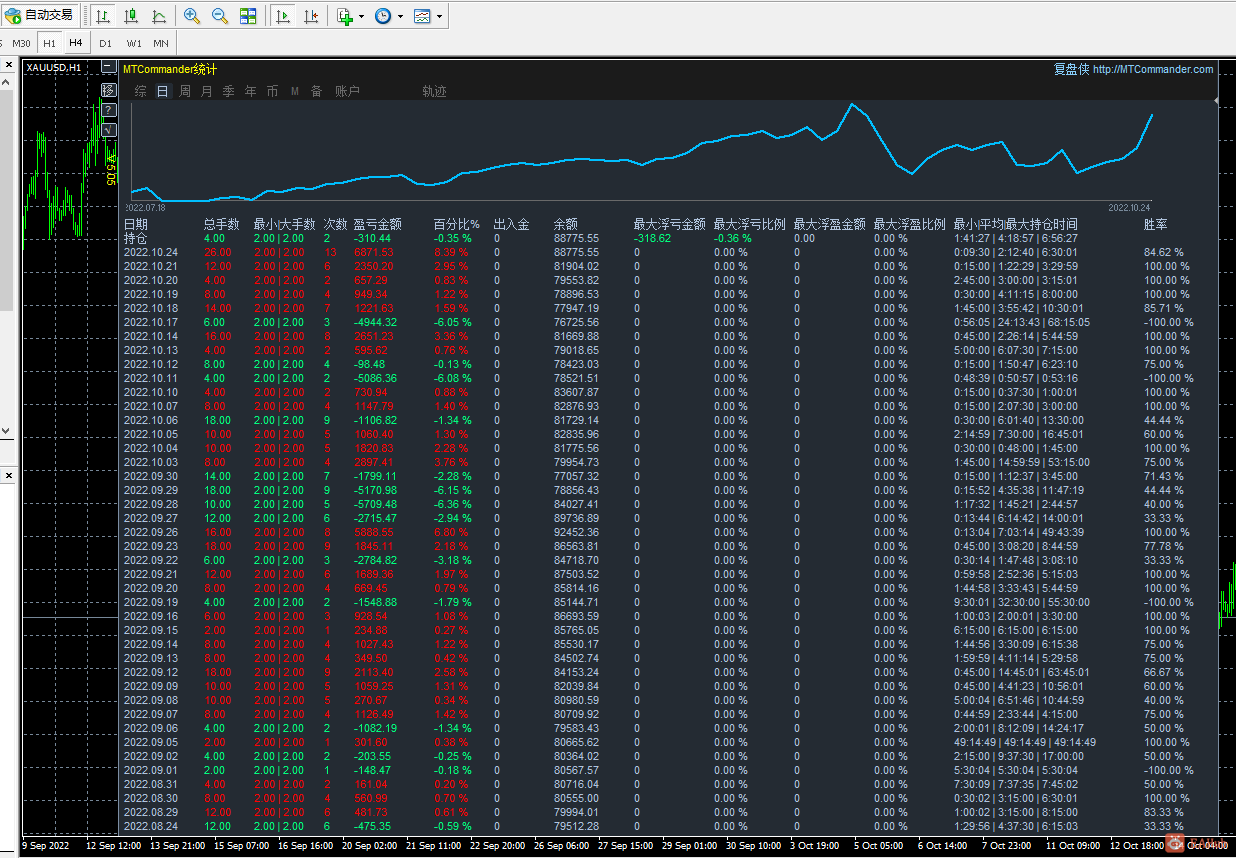
Task: Select the D1 timeframe button
Action: pyautogui.click(x=105, y=43)
